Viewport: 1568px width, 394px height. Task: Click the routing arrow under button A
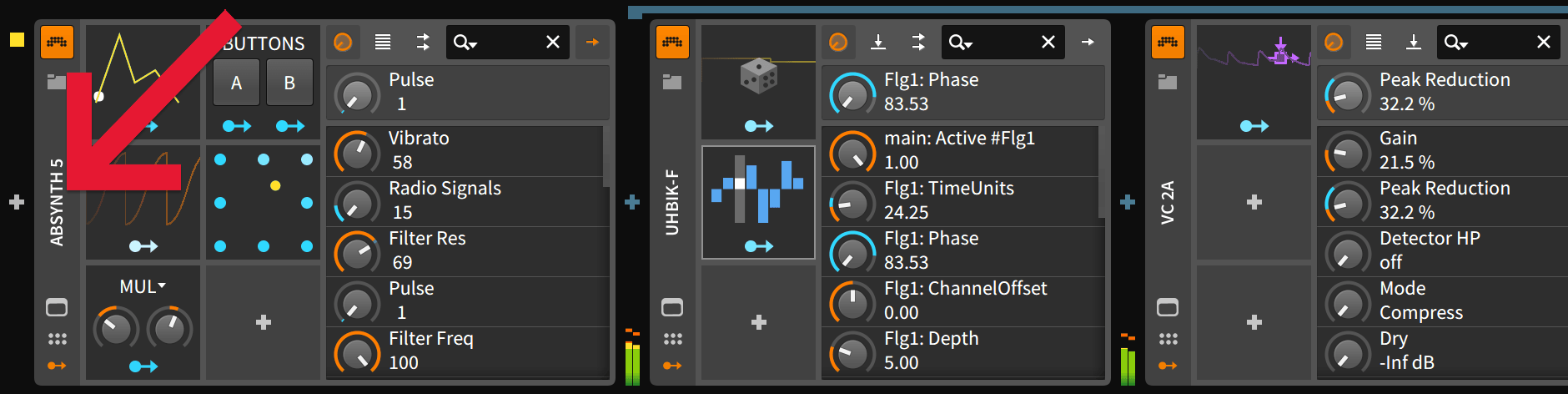[x=237, y=126]
